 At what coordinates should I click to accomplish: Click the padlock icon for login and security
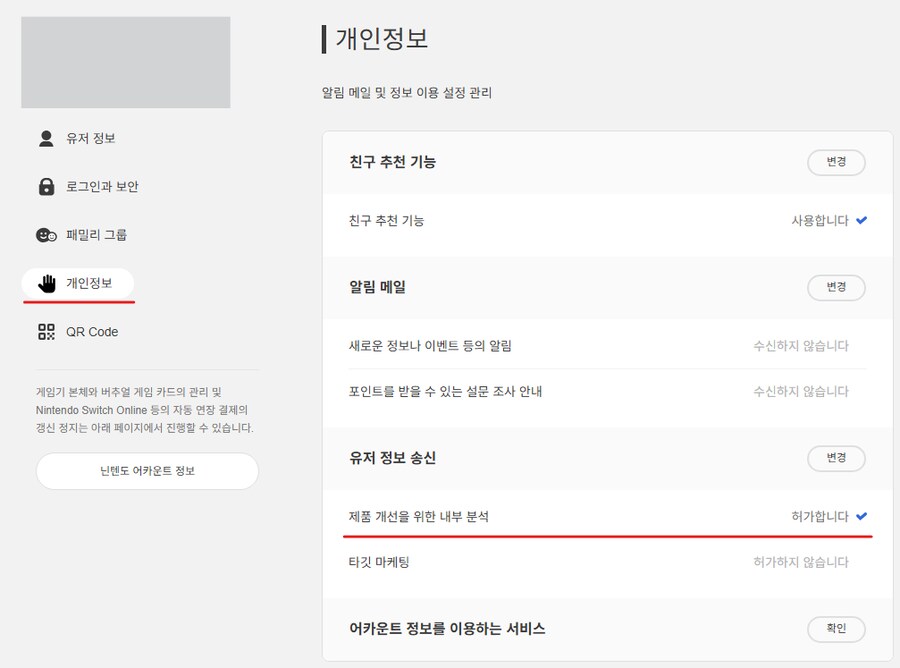click(x=46, y=187)
